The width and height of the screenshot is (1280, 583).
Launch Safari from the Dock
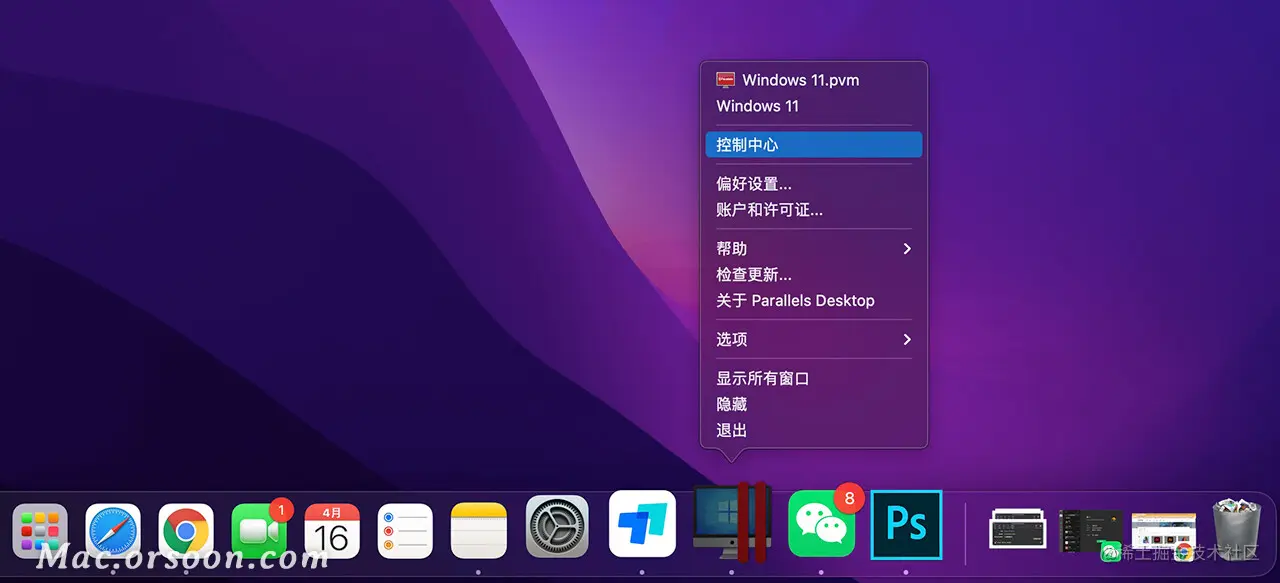[113, 531]
